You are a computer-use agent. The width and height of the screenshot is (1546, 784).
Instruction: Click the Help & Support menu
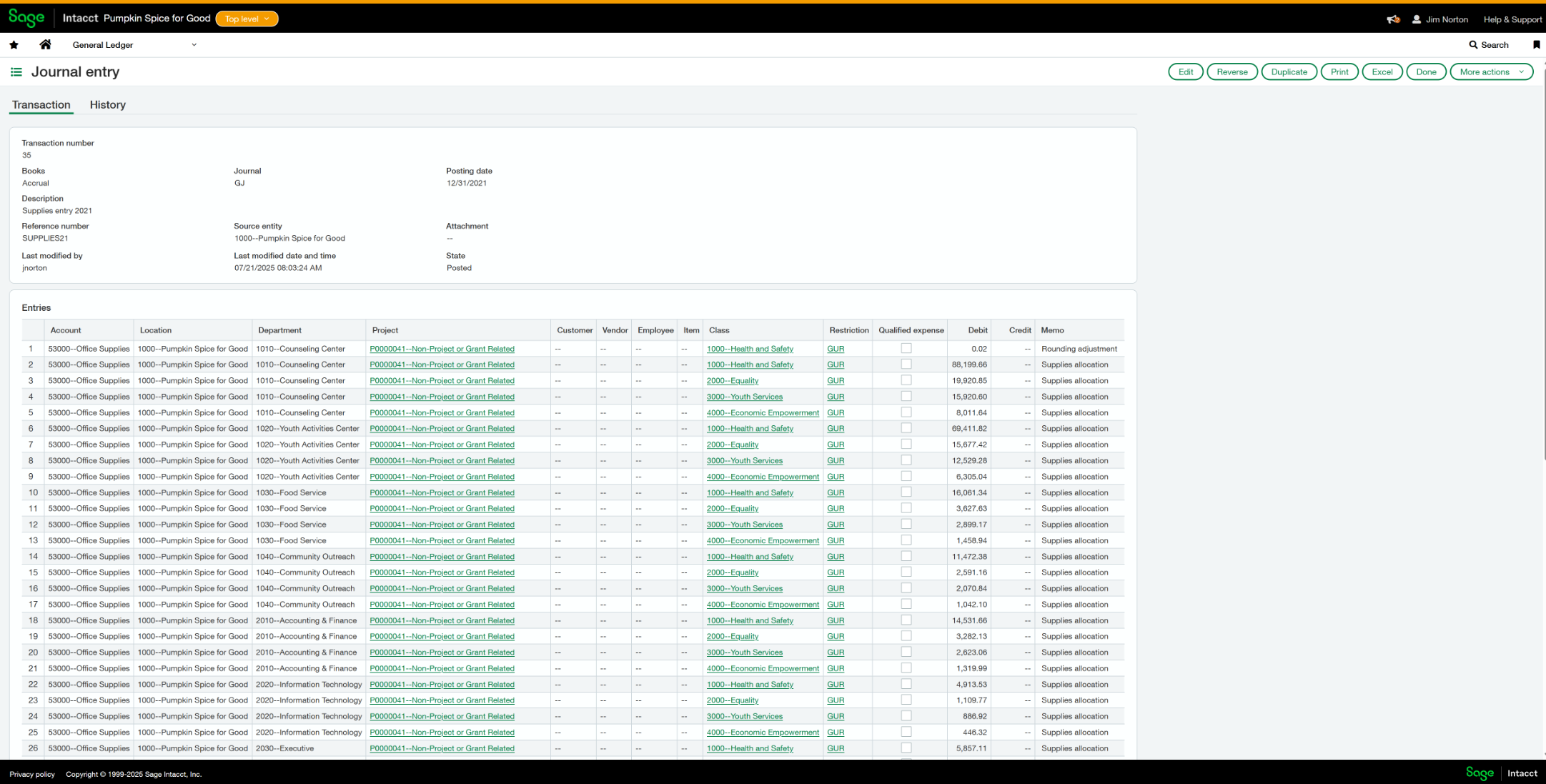tap(1512, 19)
